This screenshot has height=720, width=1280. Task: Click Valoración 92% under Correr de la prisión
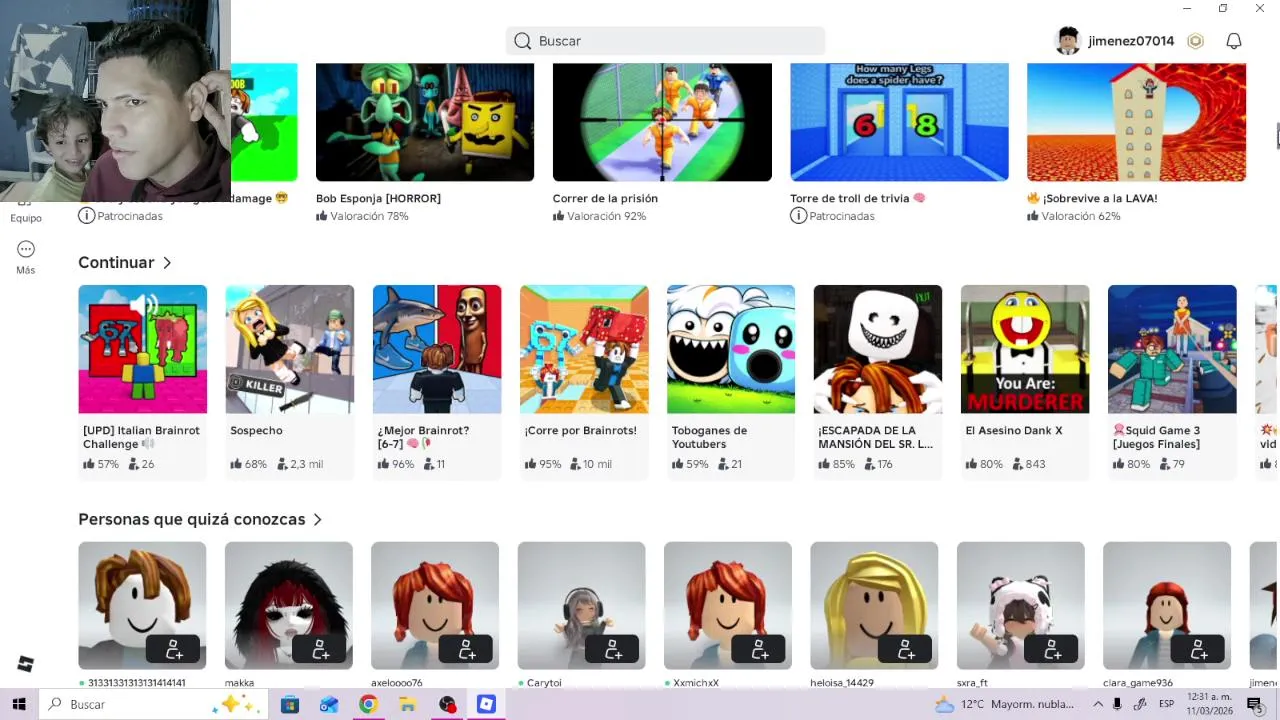[599, 216]
